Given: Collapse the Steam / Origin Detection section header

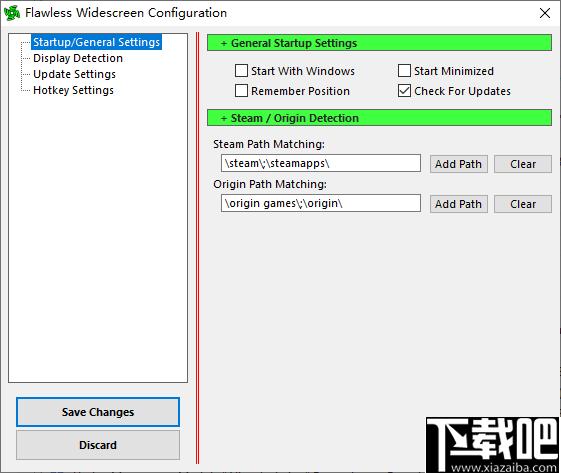Looking at the screenshot, I should 379,118.
